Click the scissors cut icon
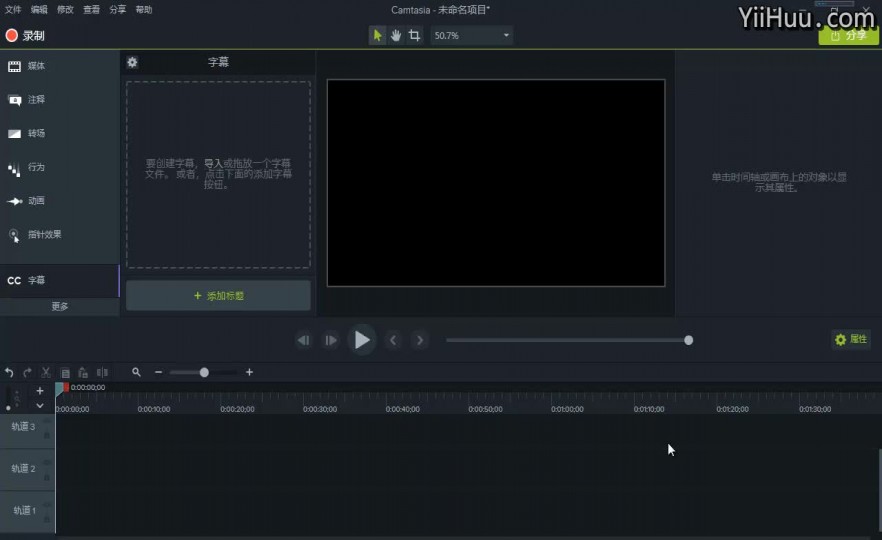This screenshot has height=540, width=882. pyautogui.click(x=46, y=372)
